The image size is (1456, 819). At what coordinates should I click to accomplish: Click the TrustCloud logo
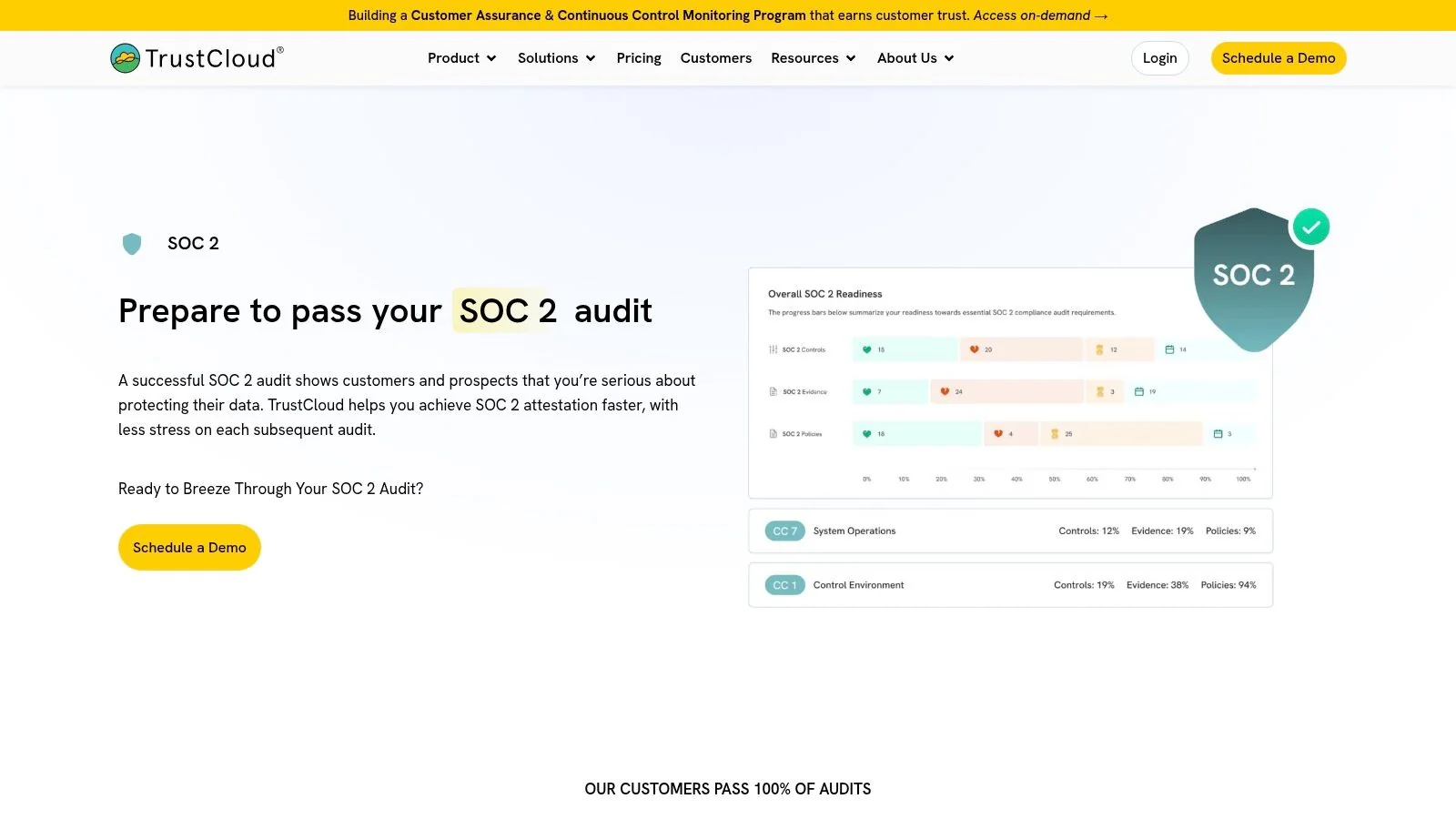pos(195,57)
